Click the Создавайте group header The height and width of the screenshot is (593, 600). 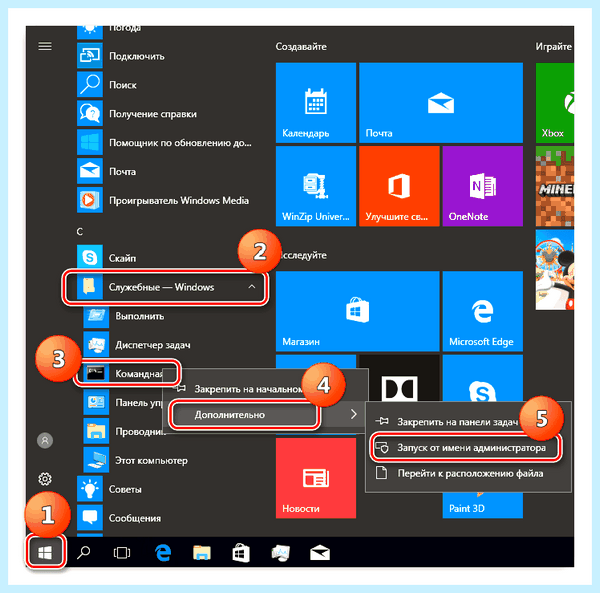[301, 47]
